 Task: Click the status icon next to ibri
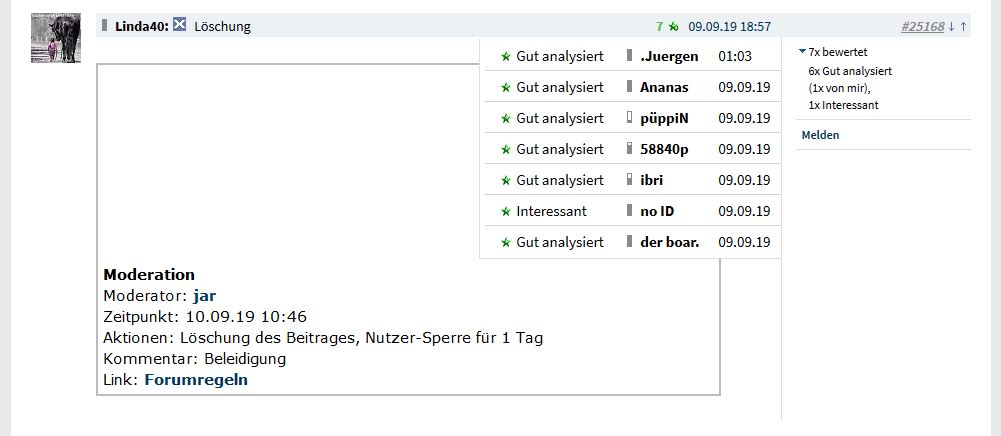pyautogui.click(x=630, y=180)
